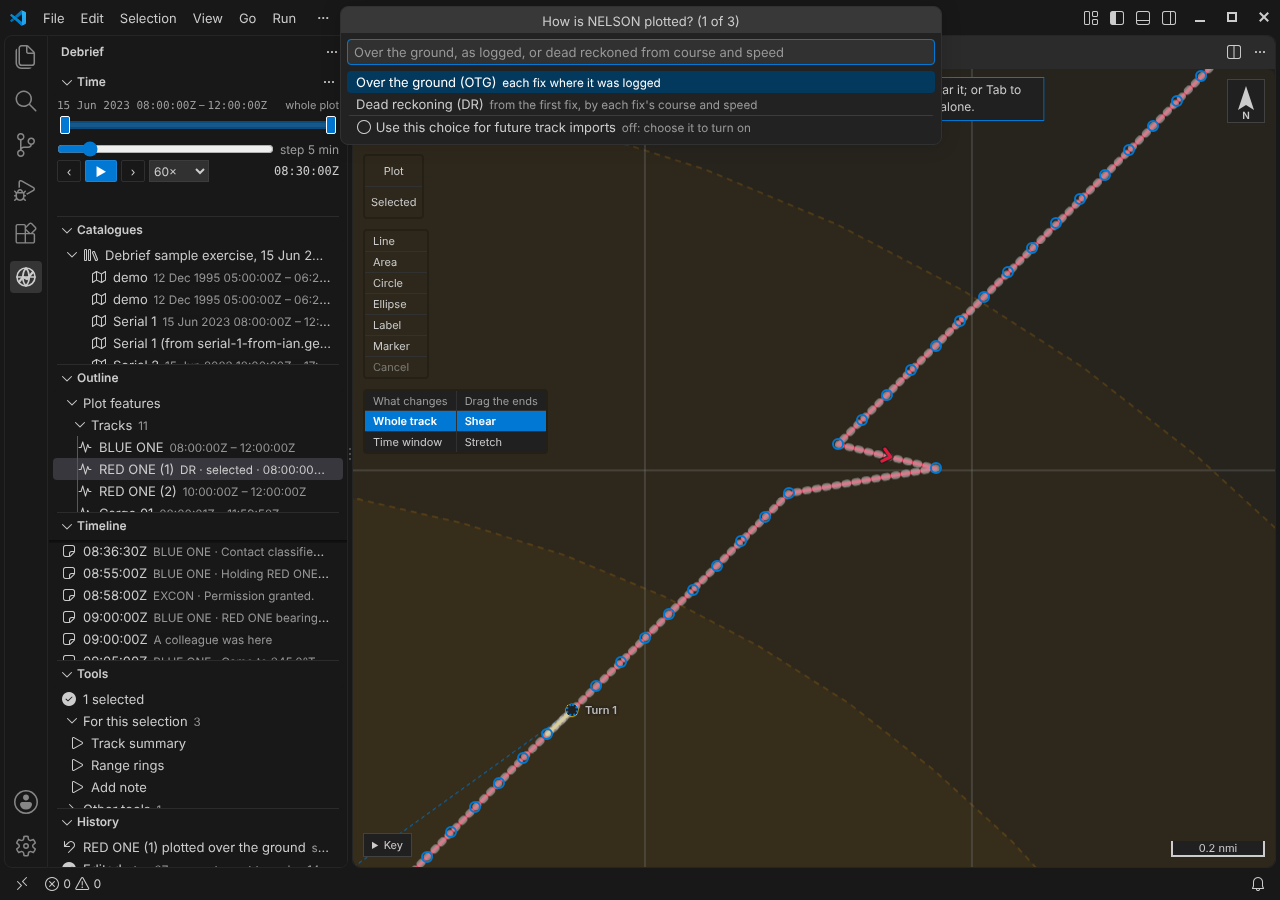Choose Selected scope button
This screenshot has height=900, width=1280.
click(394, 202)
